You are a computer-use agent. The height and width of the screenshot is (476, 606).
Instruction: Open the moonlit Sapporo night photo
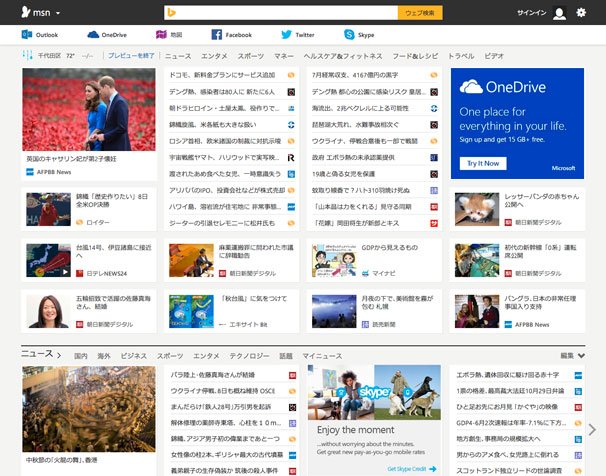tap(334, 311)
